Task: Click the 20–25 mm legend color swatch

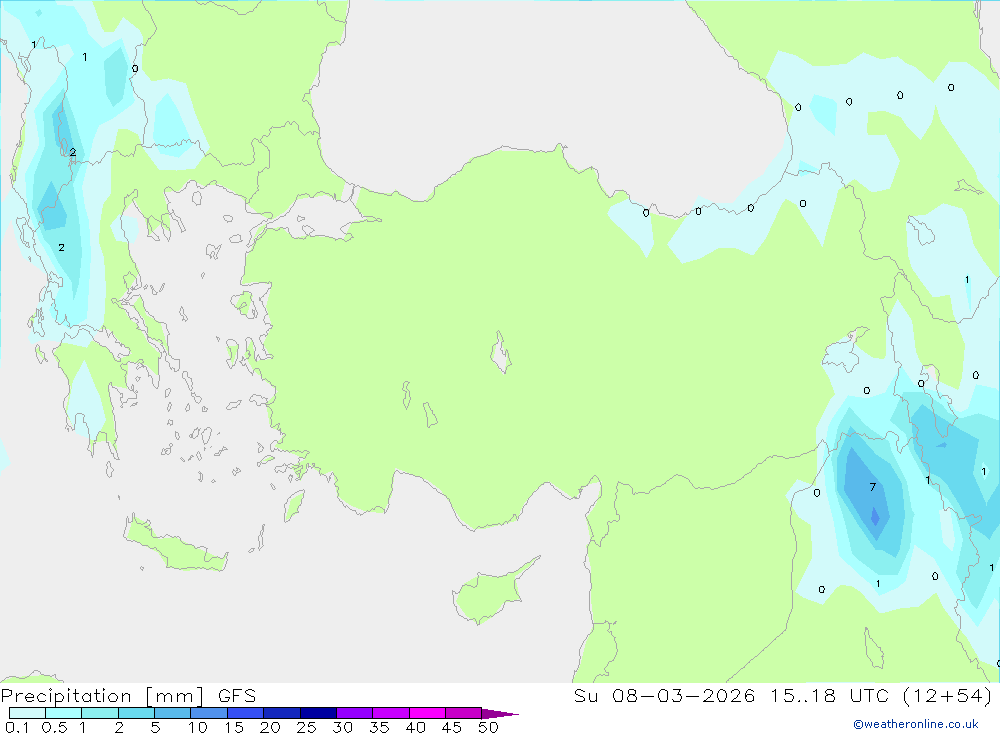Action: pos(282,713)
